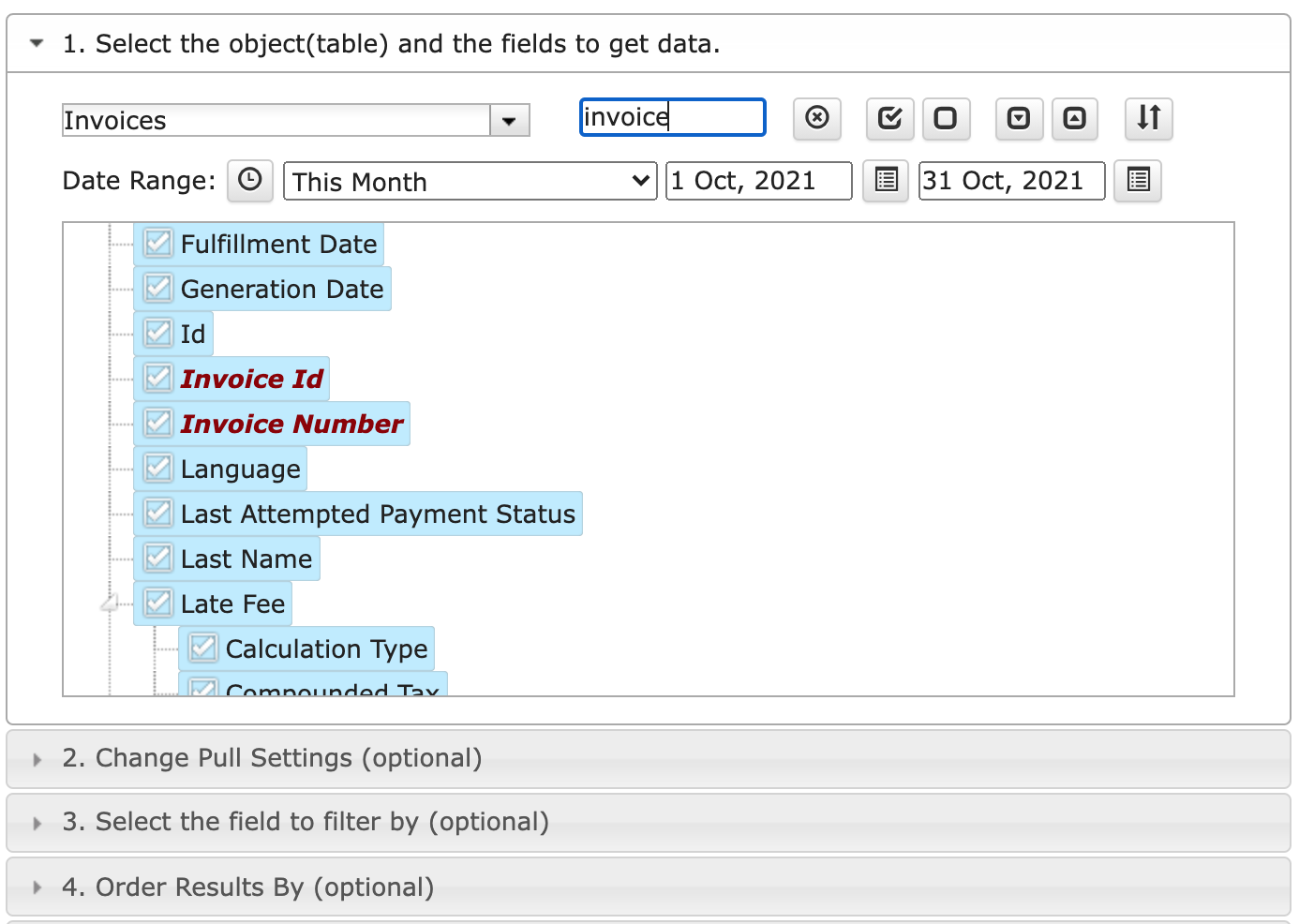Toggle the Fulfillment Date checkbox

[158, 244]
